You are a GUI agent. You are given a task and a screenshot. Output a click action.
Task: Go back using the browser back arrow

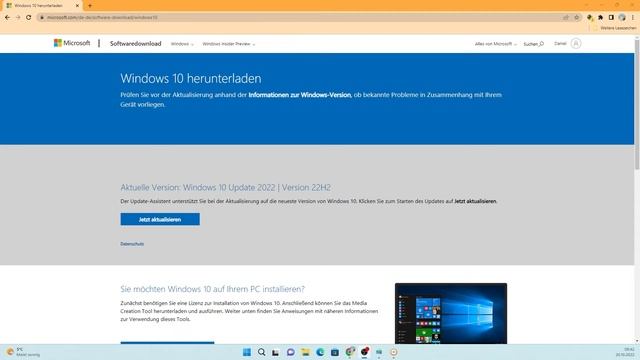click(x=7, y=18)
